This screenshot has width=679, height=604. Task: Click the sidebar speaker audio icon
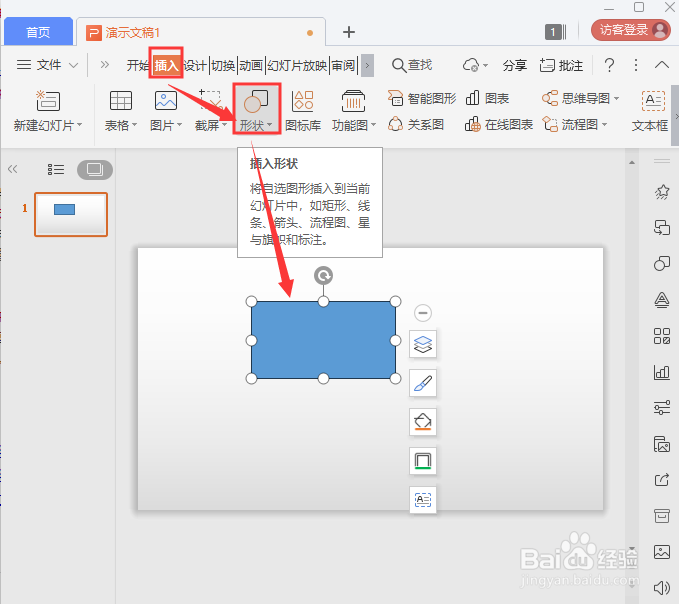662,588
